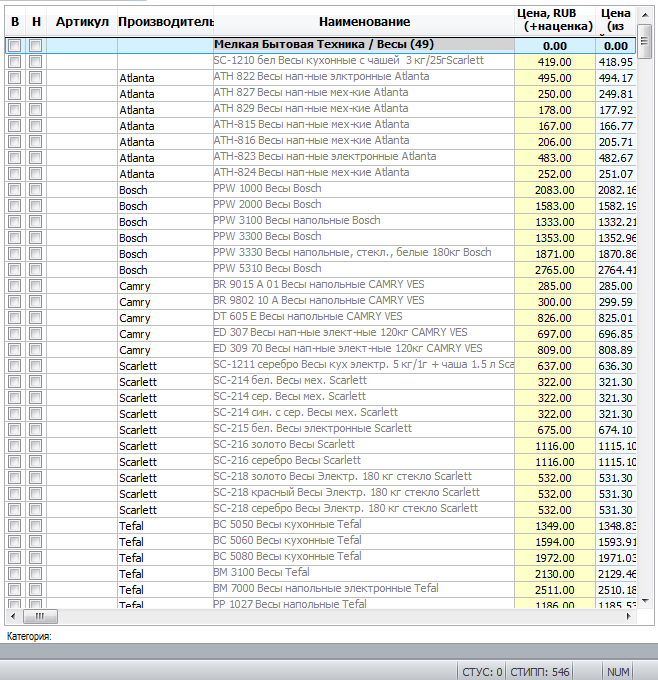Image resolution: width=658 pixels, height=680 pixels.
Task: Tick the Н checkbox for ATH 827 row
Action: pyautogui.click(x=36, y=94)
